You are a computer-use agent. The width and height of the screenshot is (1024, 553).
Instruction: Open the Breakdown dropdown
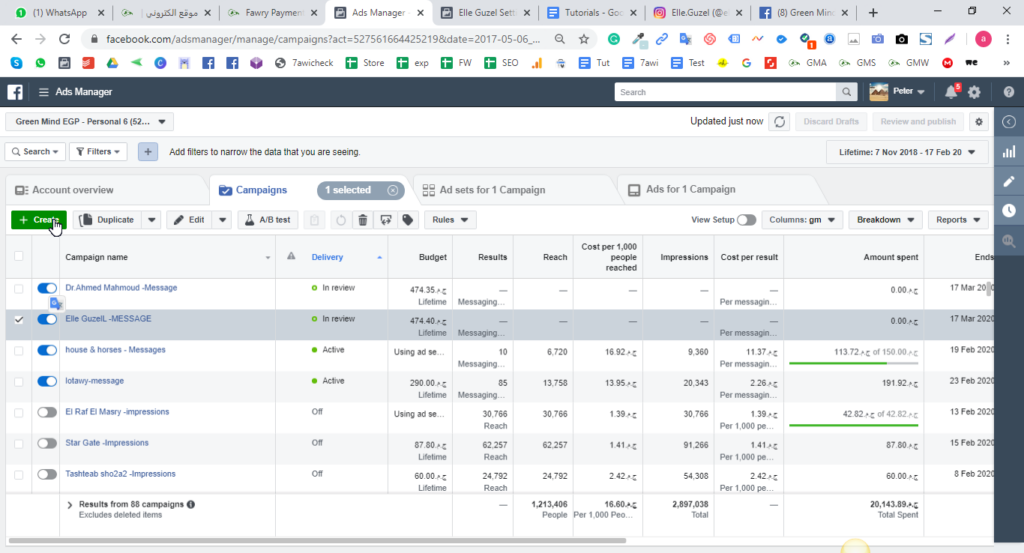[885, 220]
